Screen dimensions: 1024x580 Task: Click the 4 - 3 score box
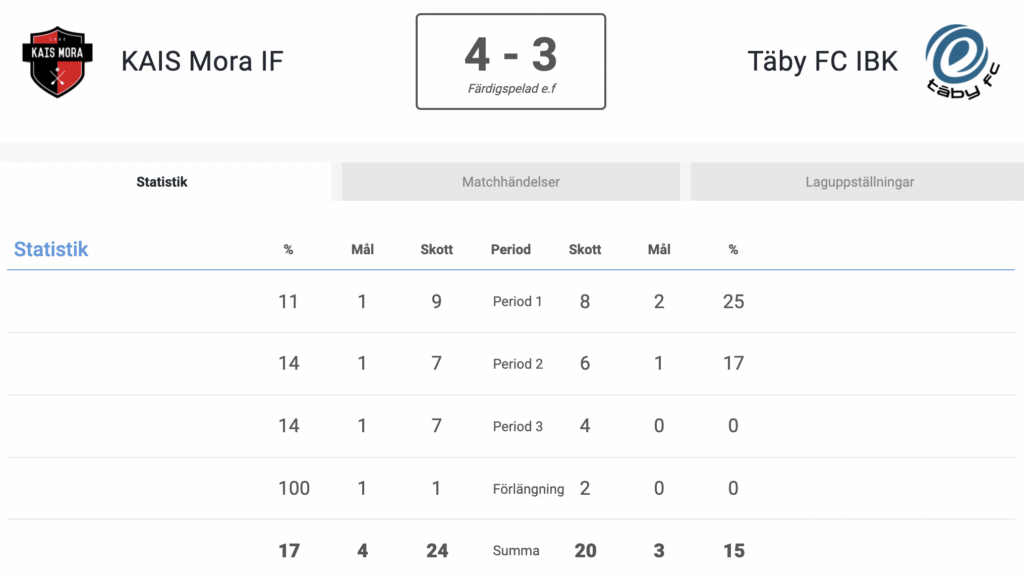point(511,61)
